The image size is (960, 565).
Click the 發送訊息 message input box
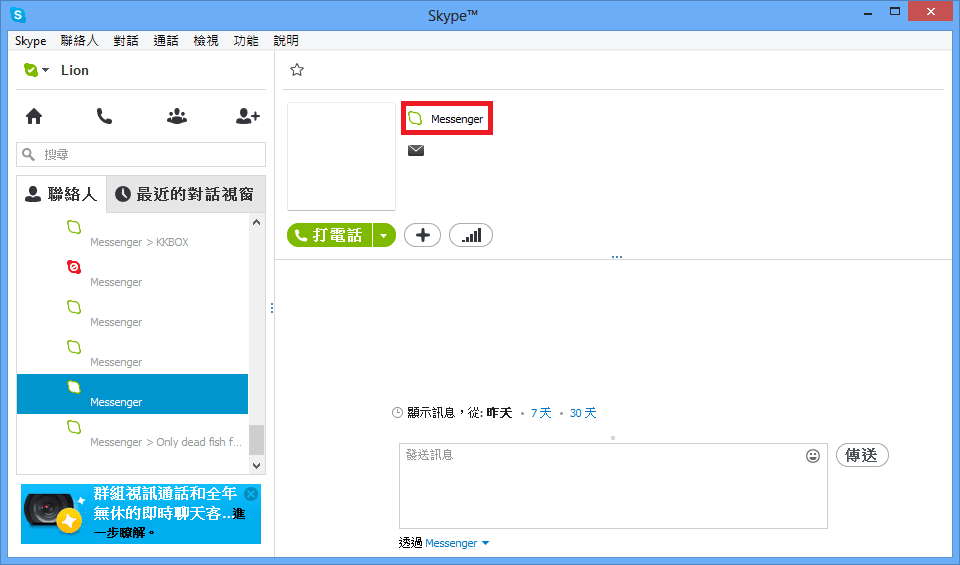click(x=613, y=486)
